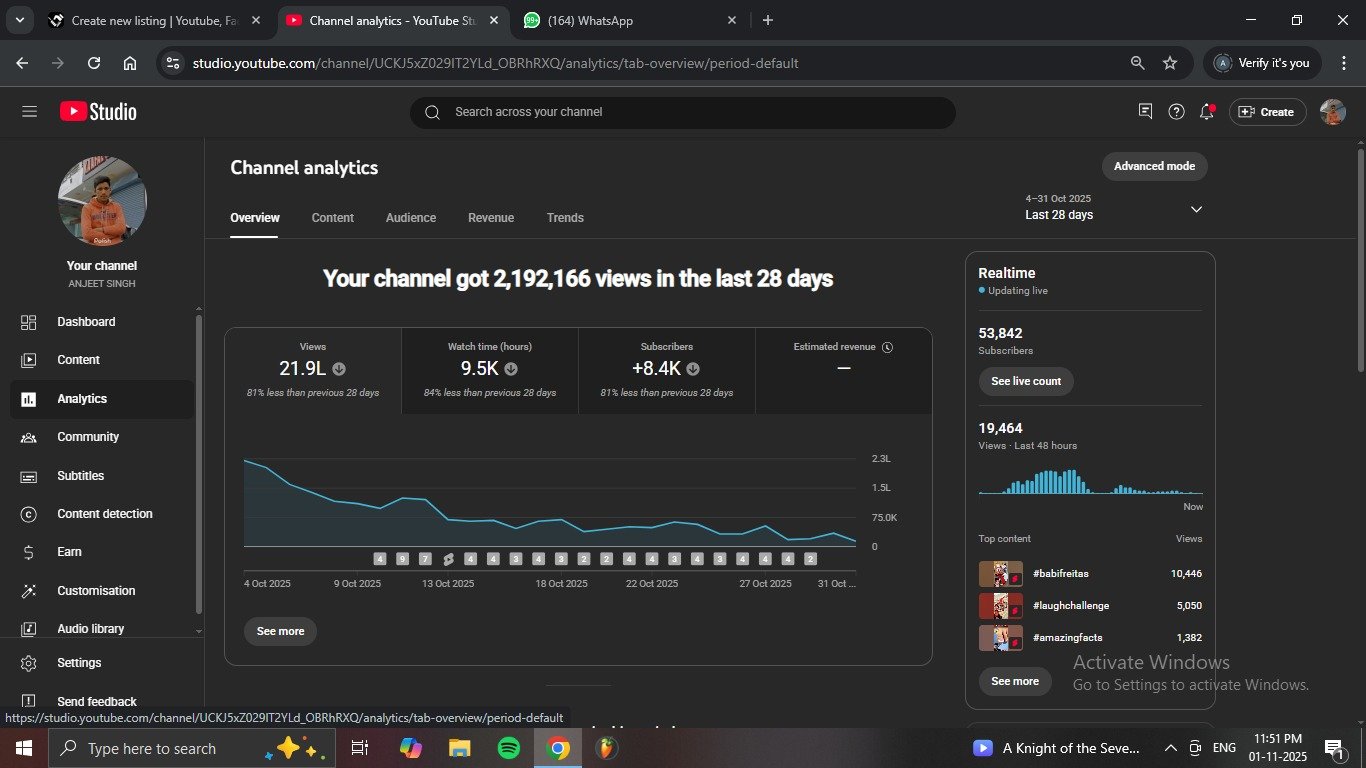Click the Subscribers metric down-arrow indicator

[x=693, y=369]
